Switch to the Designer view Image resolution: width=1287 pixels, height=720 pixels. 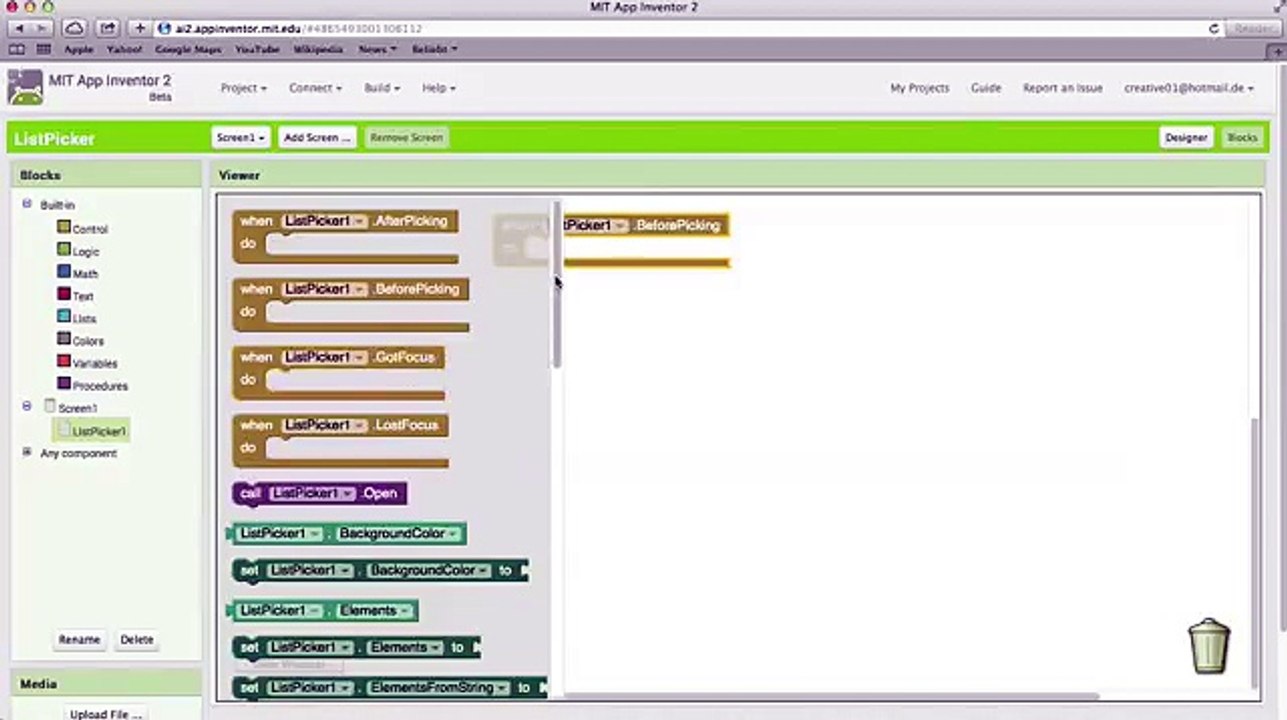coord(1186,138)
